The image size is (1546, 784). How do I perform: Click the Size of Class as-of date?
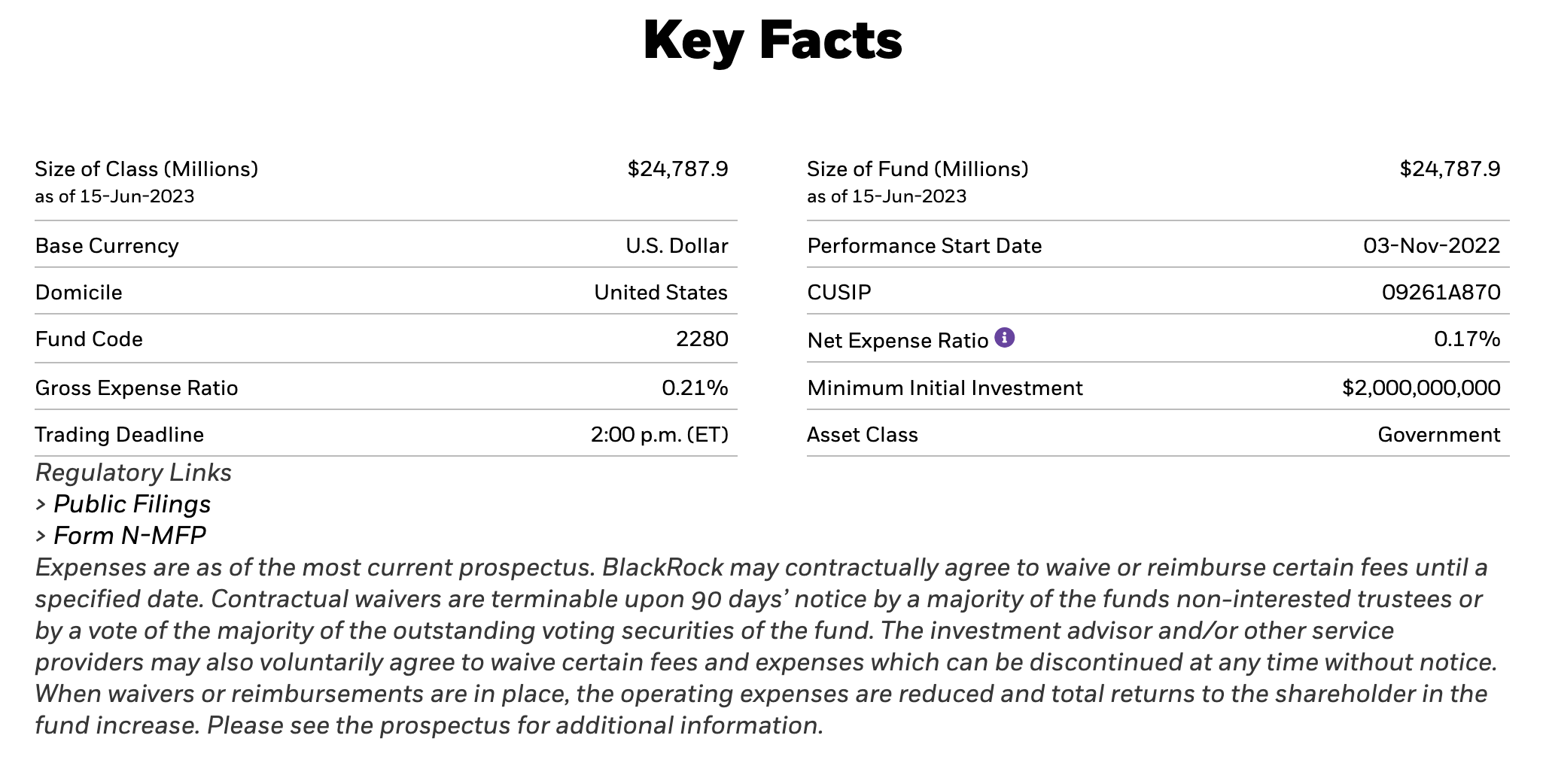114,196
